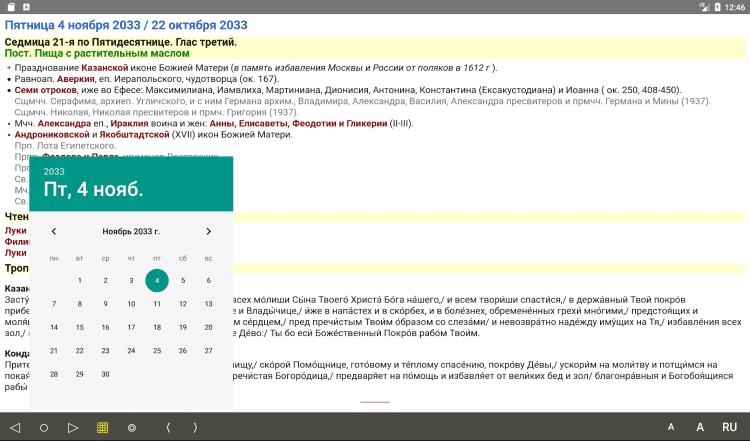The height and width of the screenshot is (441, 750).
Task: Open the Казанской icon link
Action: point(105,68)
